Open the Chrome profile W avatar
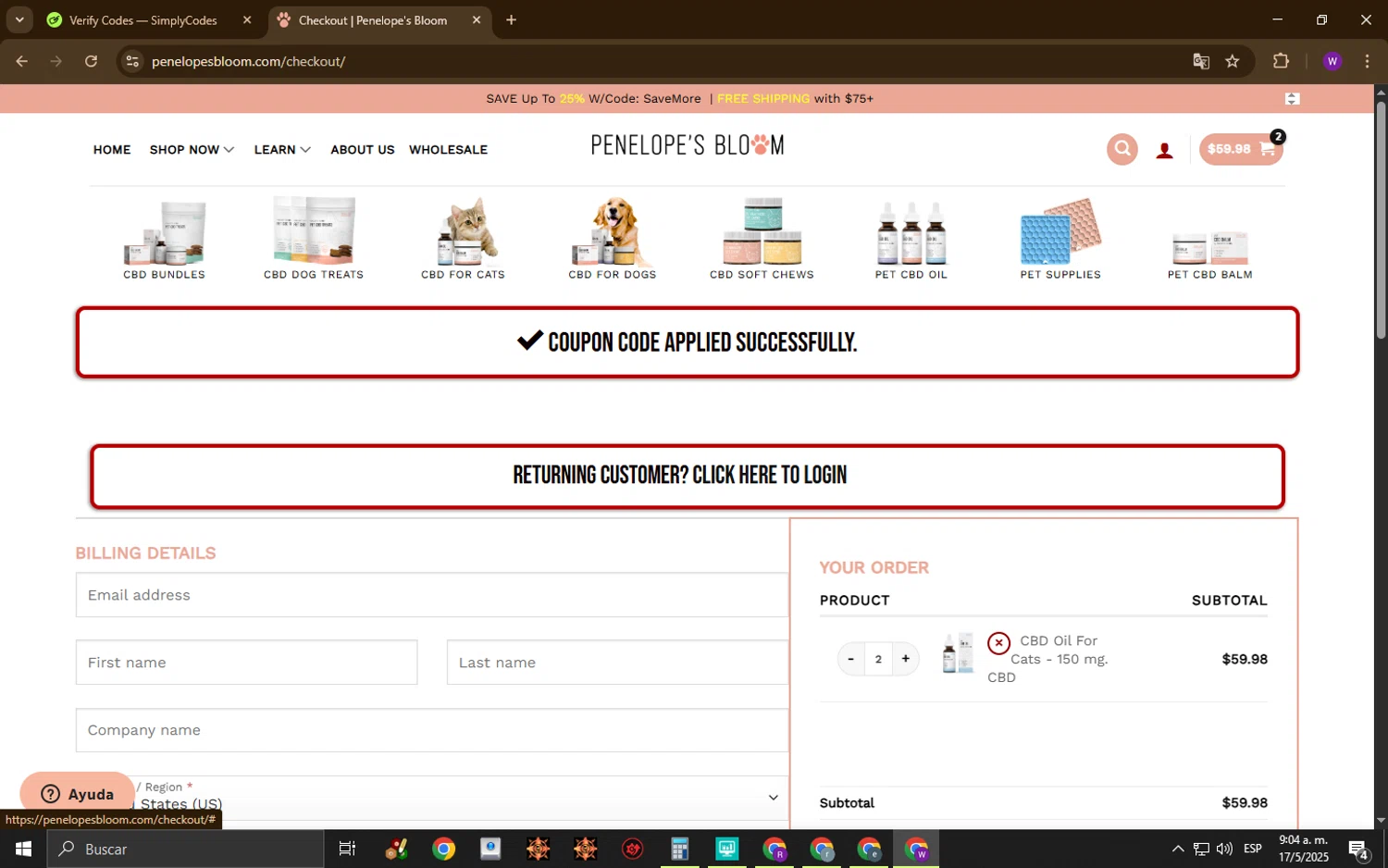 [x=1332, y=61]
